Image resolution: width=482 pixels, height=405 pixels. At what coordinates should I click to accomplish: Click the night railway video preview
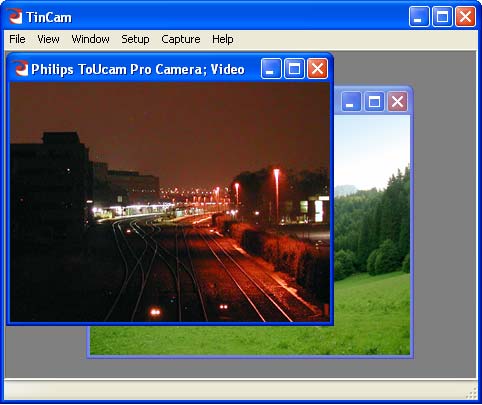170,202
